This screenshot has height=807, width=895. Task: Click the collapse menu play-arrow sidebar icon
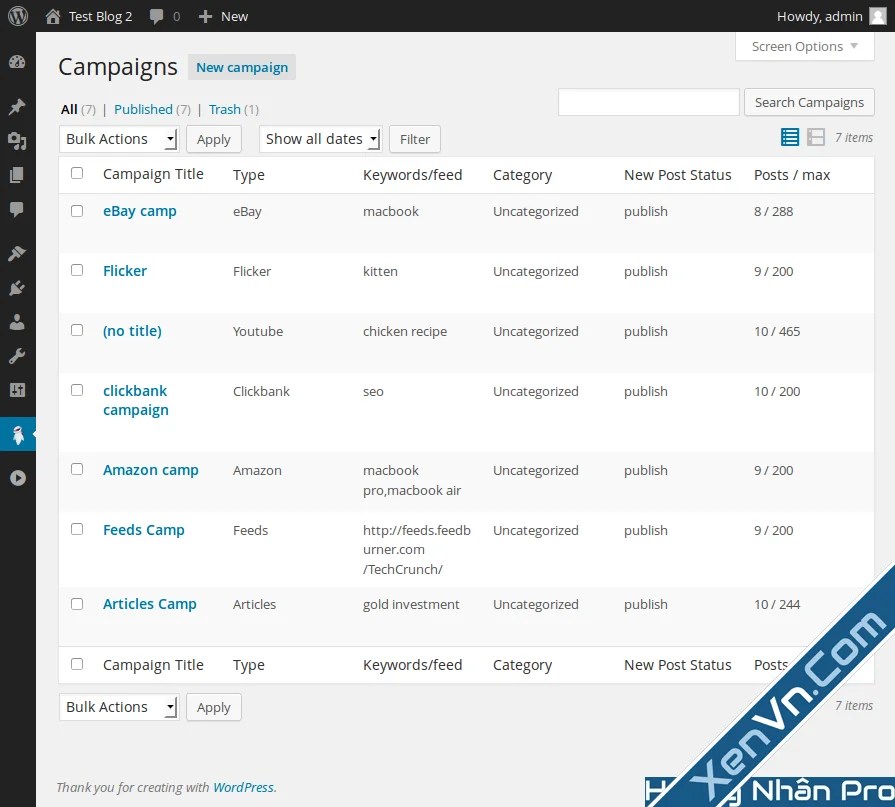(x=18, y=478)
